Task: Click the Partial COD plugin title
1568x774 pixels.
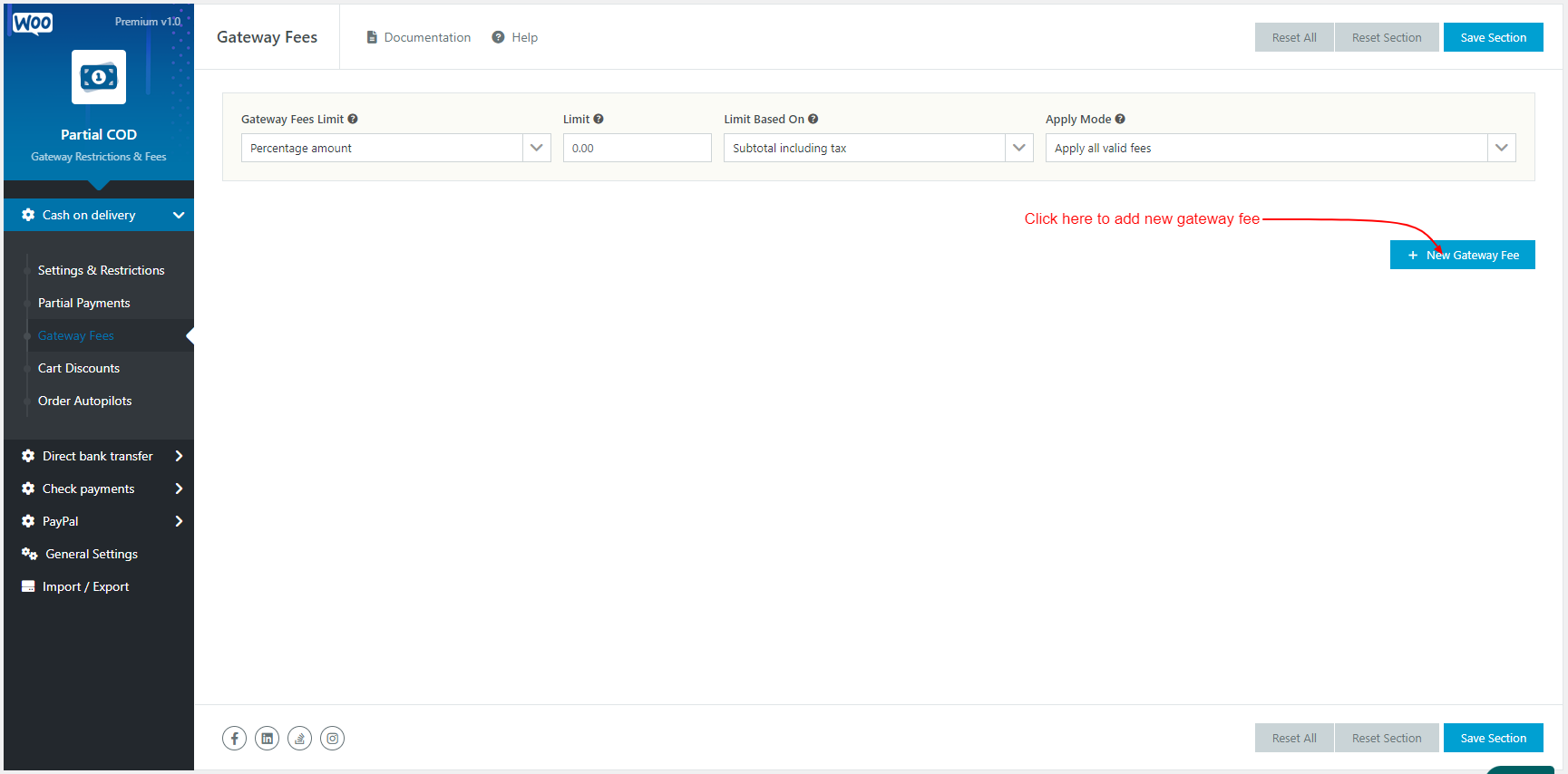Action: click(x=99, y=134)
